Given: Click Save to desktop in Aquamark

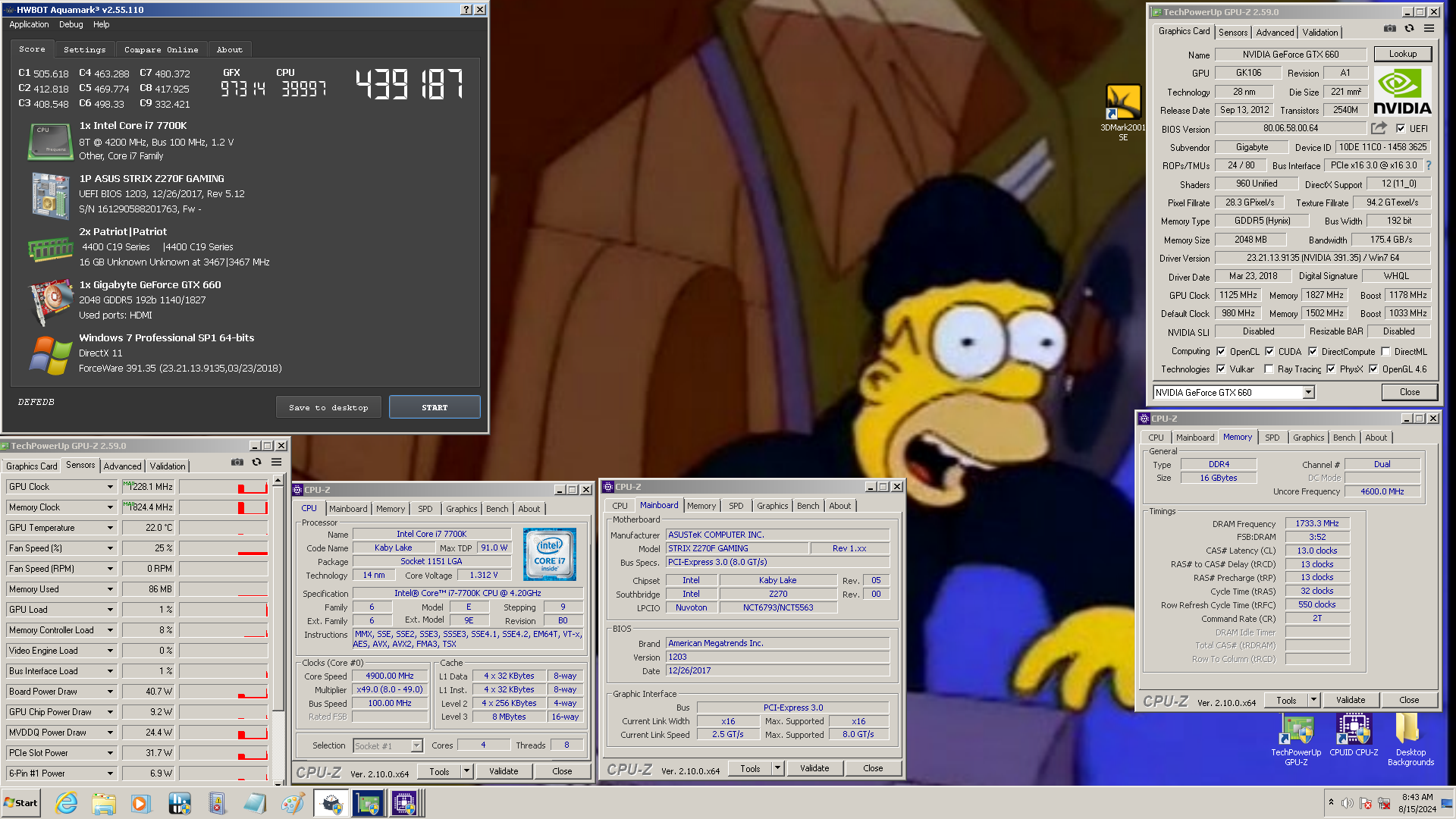Looking at the screenshot, I should [328, 407].
